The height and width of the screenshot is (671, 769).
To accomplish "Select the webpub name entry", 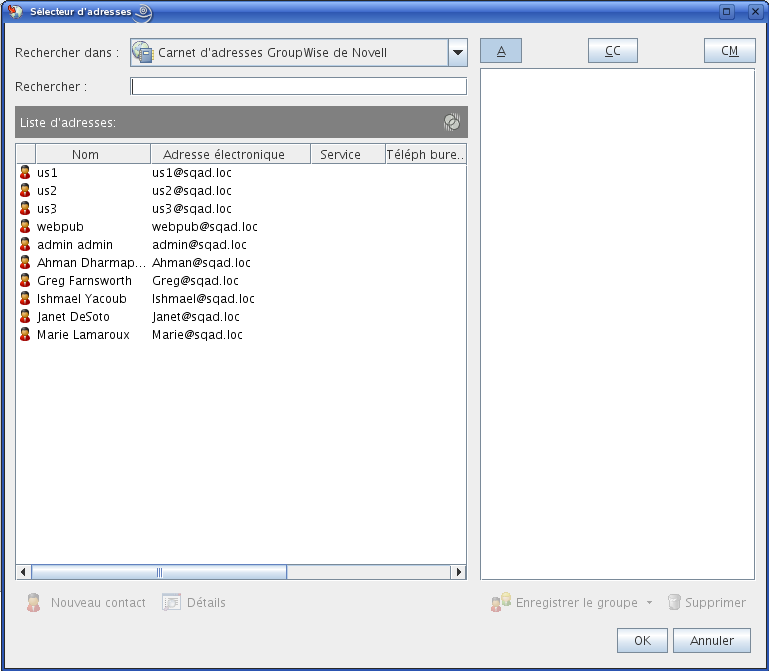I will click(60, 227).
